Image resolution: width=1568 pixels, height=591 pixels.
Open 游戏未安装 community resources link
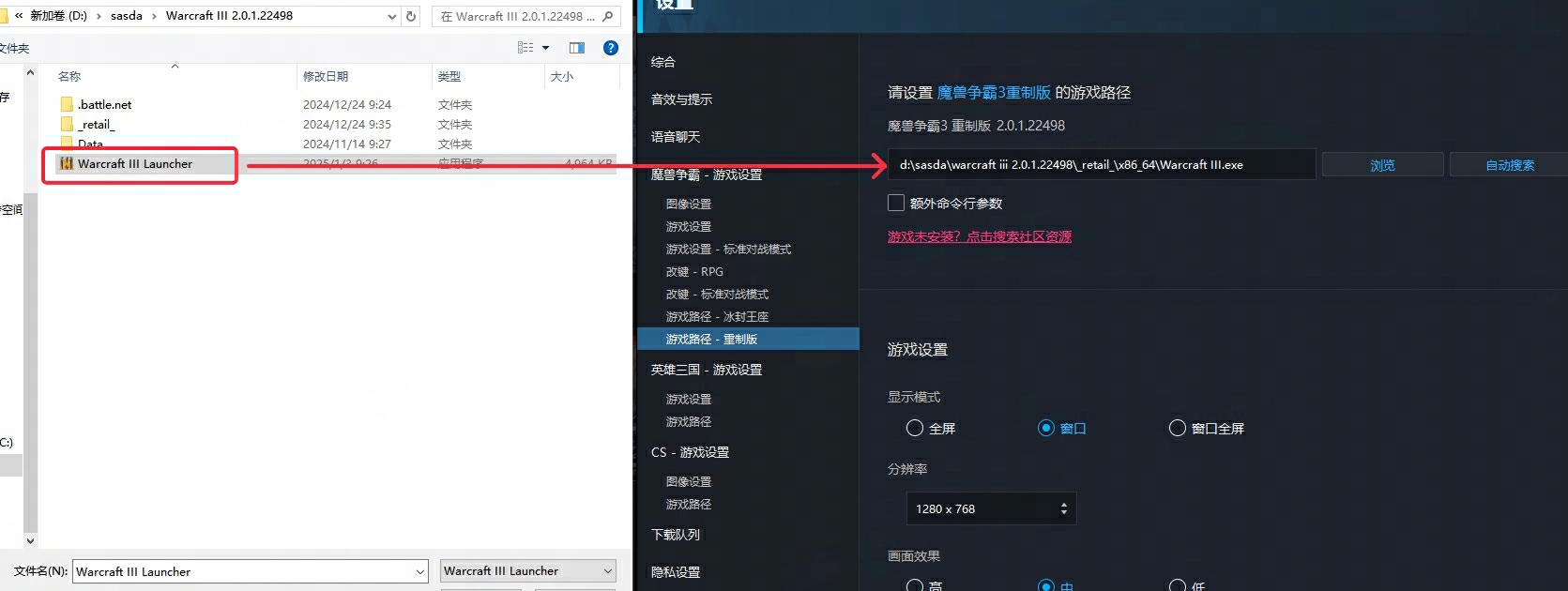click(x=980, y=236)
